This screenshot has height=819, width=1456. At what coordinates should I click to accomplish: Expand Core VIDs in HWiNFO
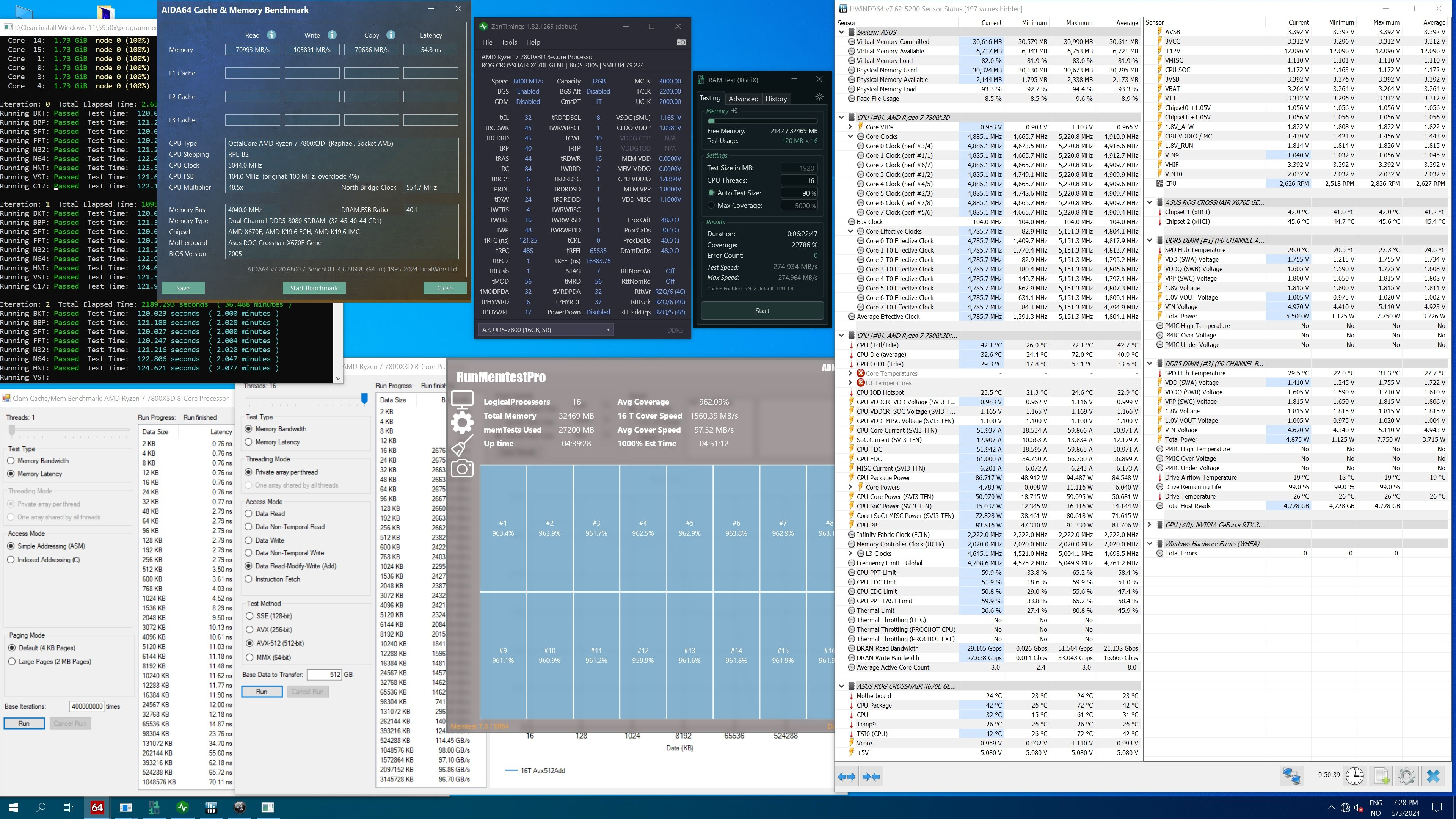point(850,127)
